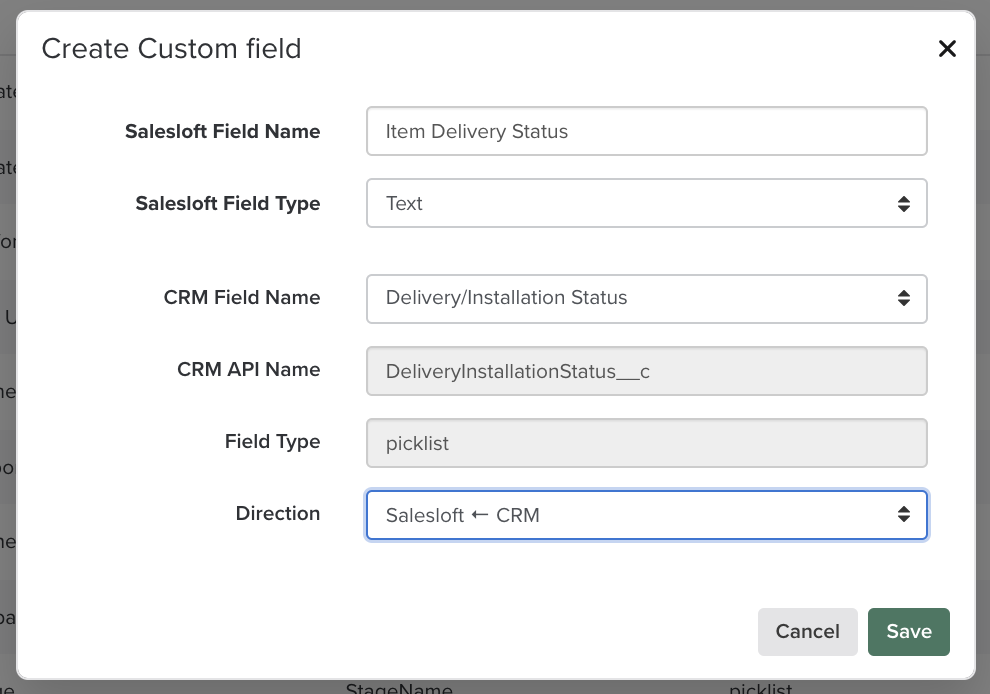The image size is (990, 694).
Task: Click the up-down arrow icon in the Direction select
Action: [x=903, y=515]
